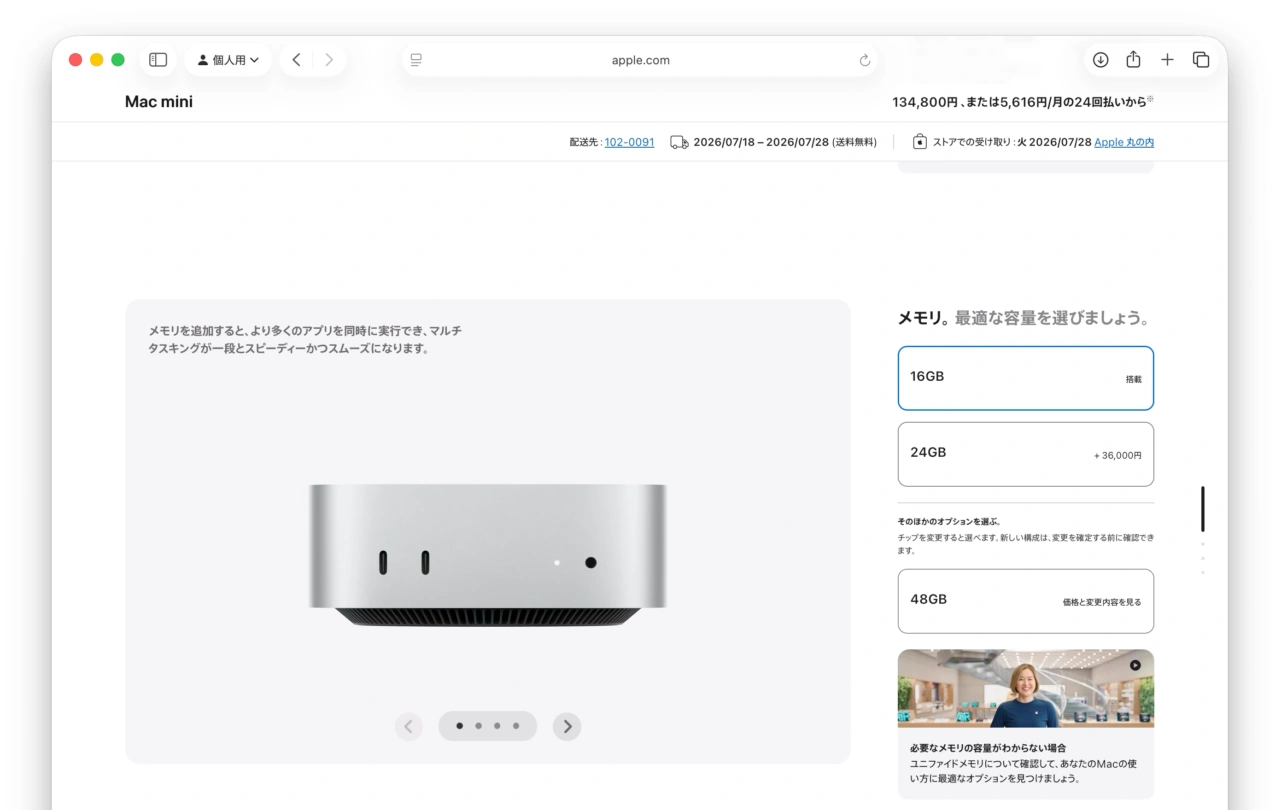Image resolution: width=1280 pixels, height=810 pixels.
Task: Select third gallery pagination dot
Action: (497, 726)
